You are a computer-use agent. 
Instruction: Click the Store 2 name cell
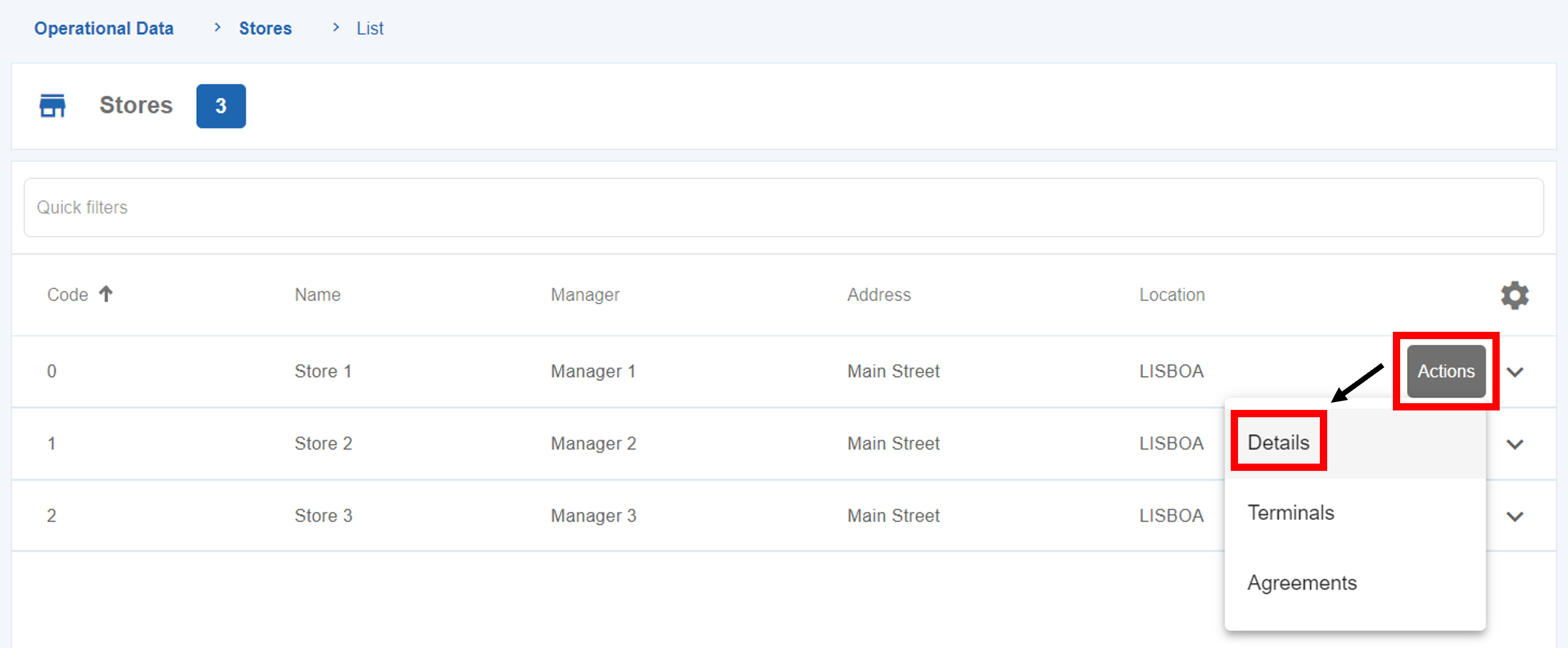click(323, 444)
